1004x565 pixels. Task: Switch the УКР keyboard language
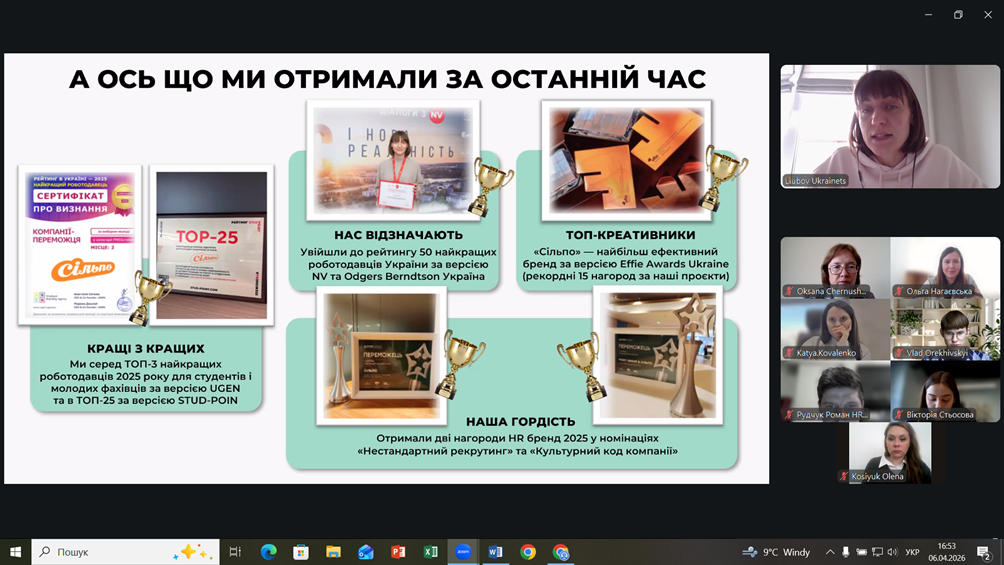pyautogui.click(x=912, y=552)
